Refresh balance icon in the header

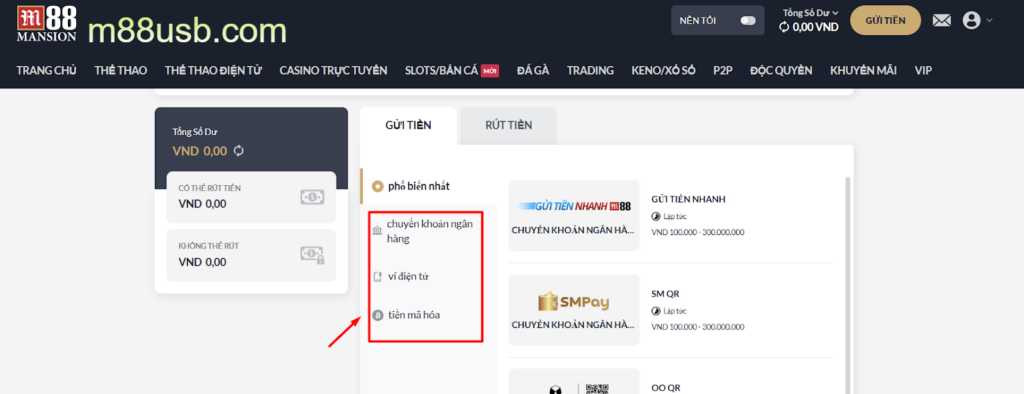pos(784,27)
